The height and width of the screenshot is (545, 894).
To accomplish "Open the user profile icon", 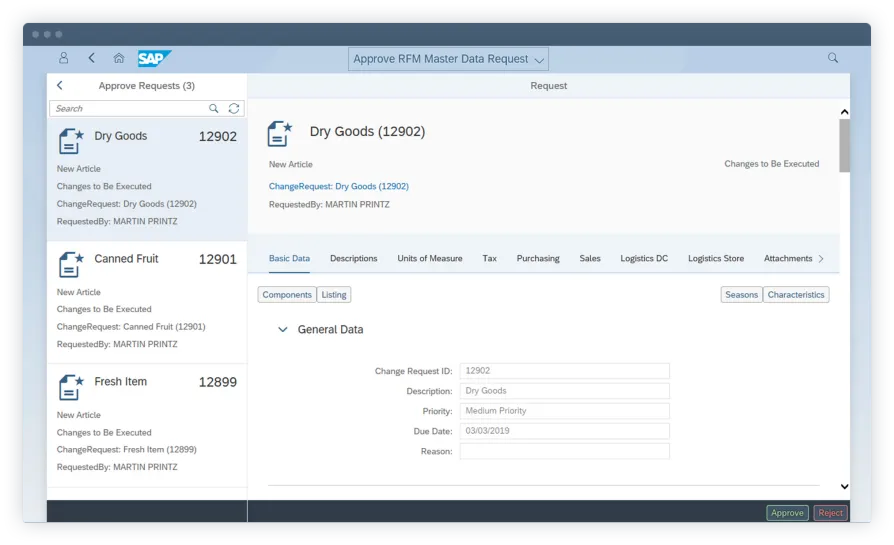I will click(x=64, y=59).
